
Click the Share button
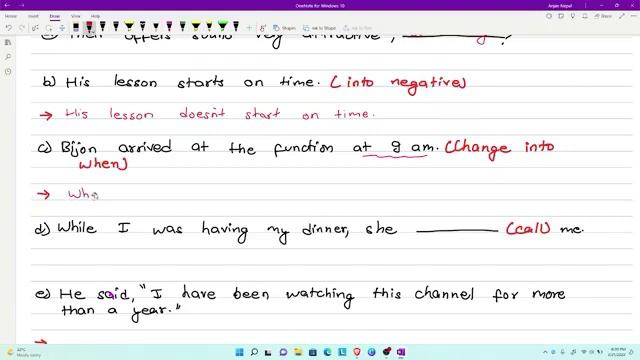coord(603,16)
